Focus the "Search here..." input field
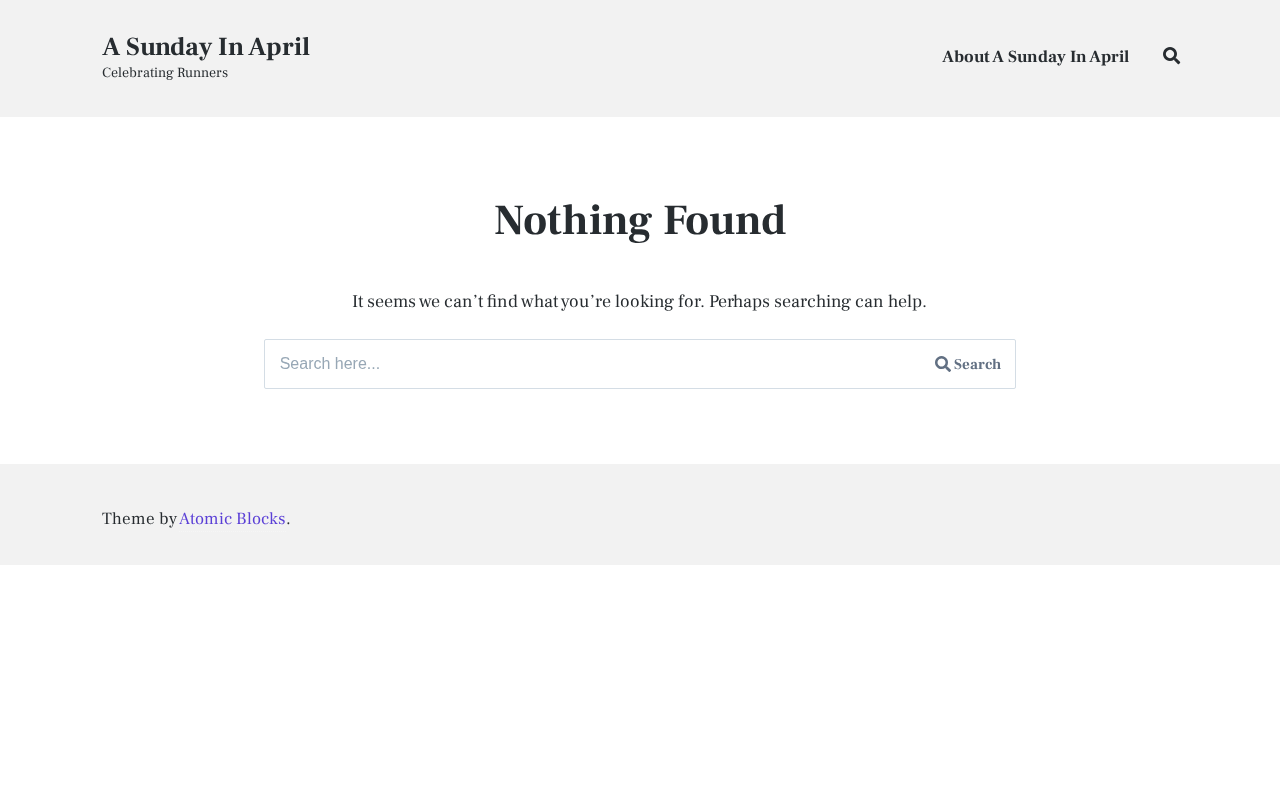 tap(596, 364)
